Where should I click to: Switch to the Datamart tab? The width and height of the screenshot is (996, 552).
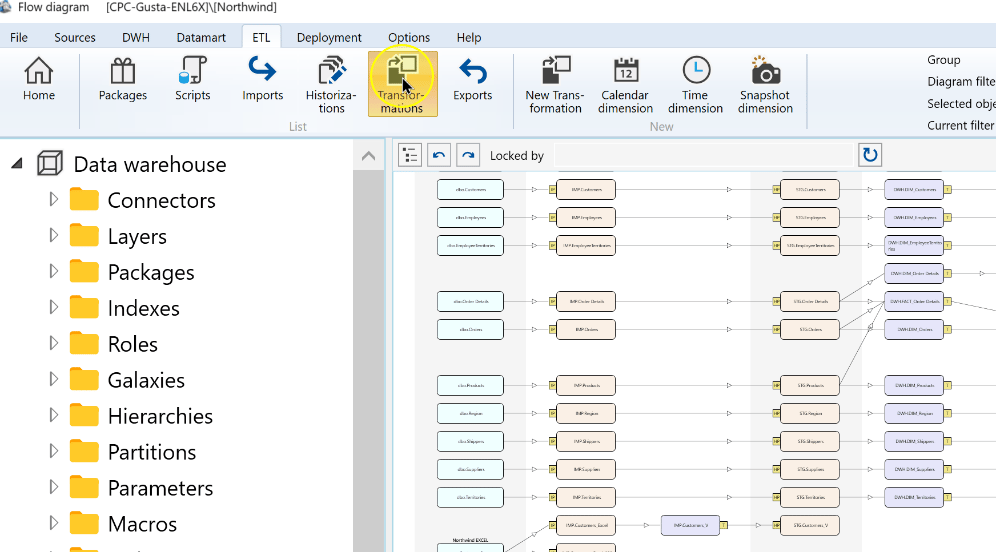pyautogui.click(x=201, y=37)
